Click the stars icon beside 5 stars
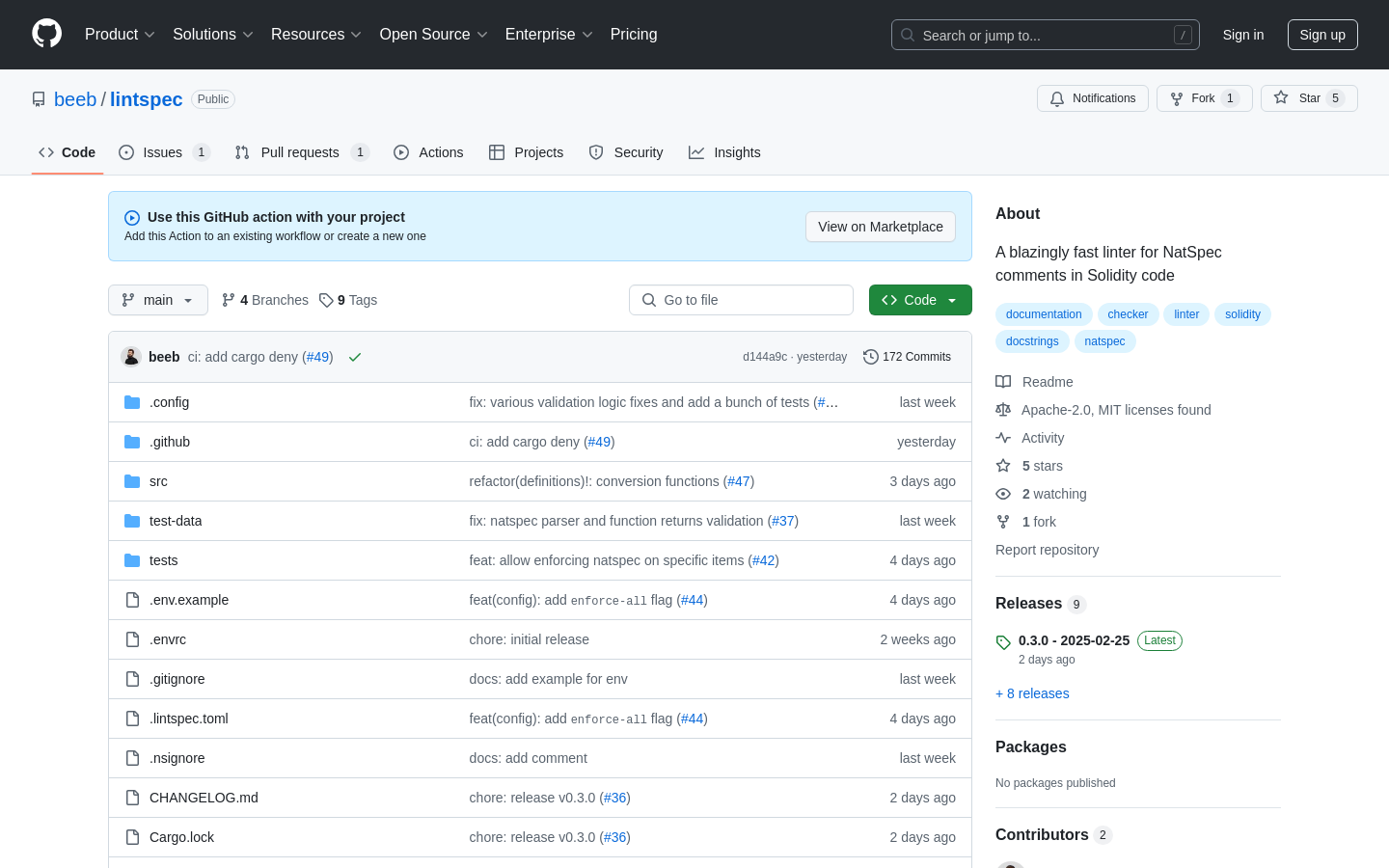Image resolution: width=1389 pixels, height=868 pixels. coord(1003,466)
